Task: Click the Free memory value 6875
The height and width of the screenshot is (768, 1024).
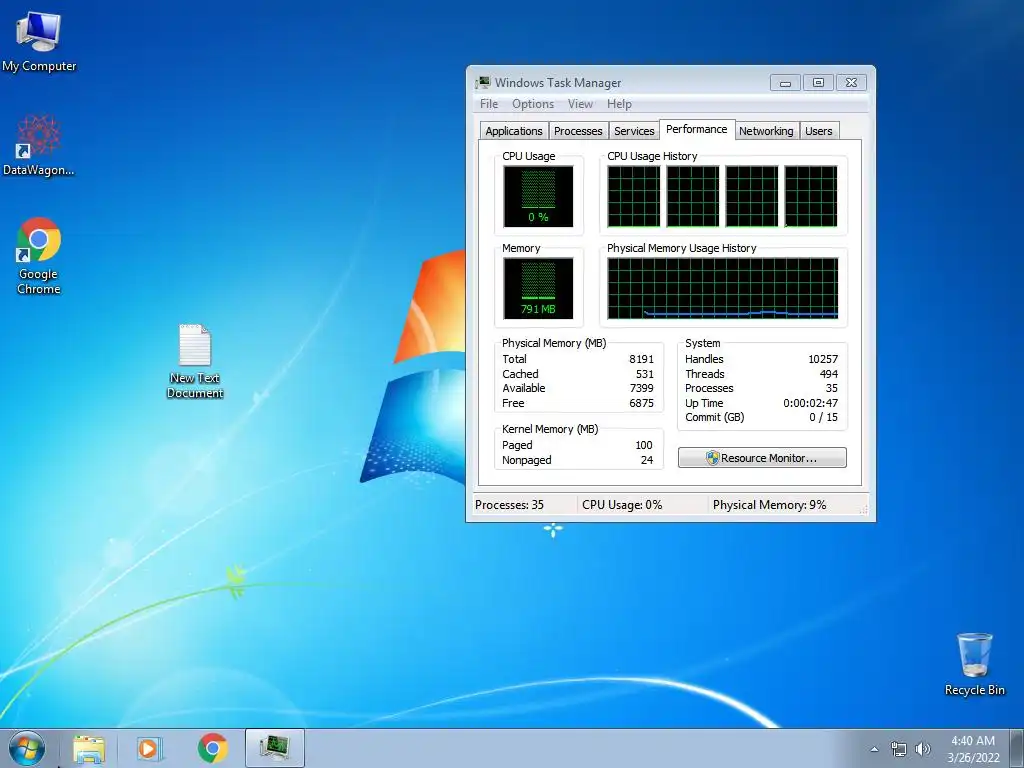Action: pyautogui.click(x=641, y=403)
